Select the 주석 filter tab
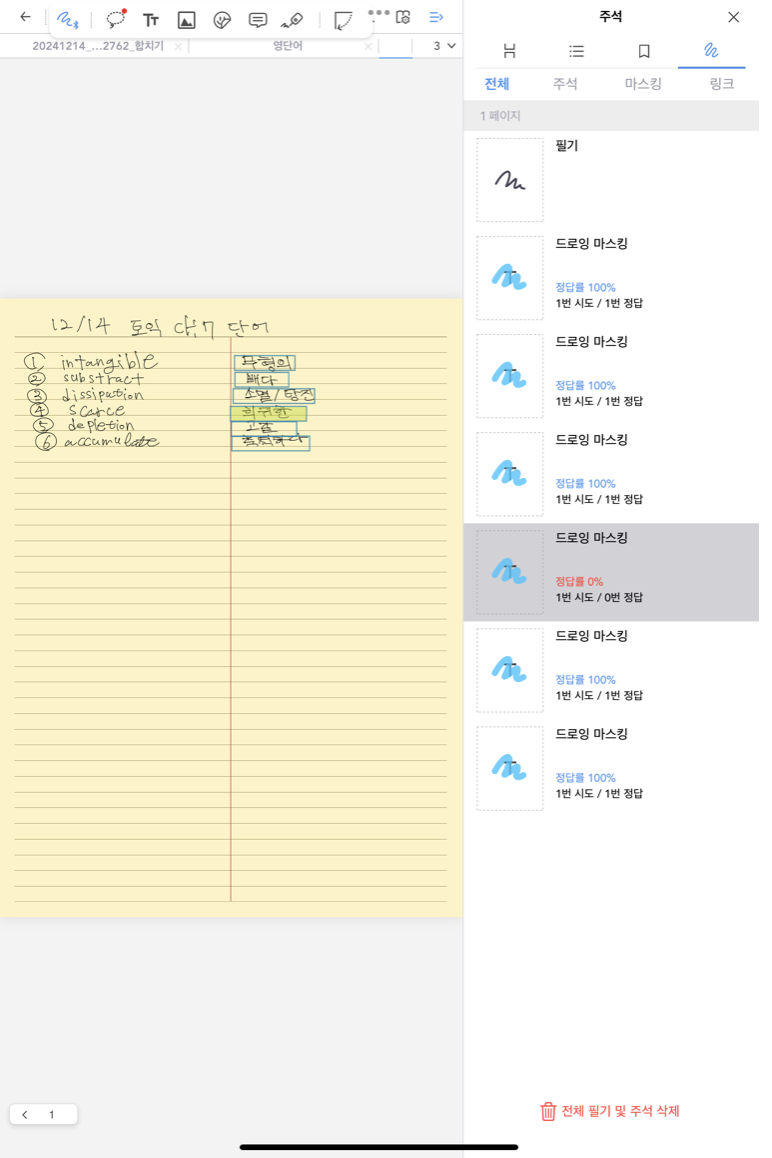Viewport: 772px width, 1158px height. pos(565,84)
